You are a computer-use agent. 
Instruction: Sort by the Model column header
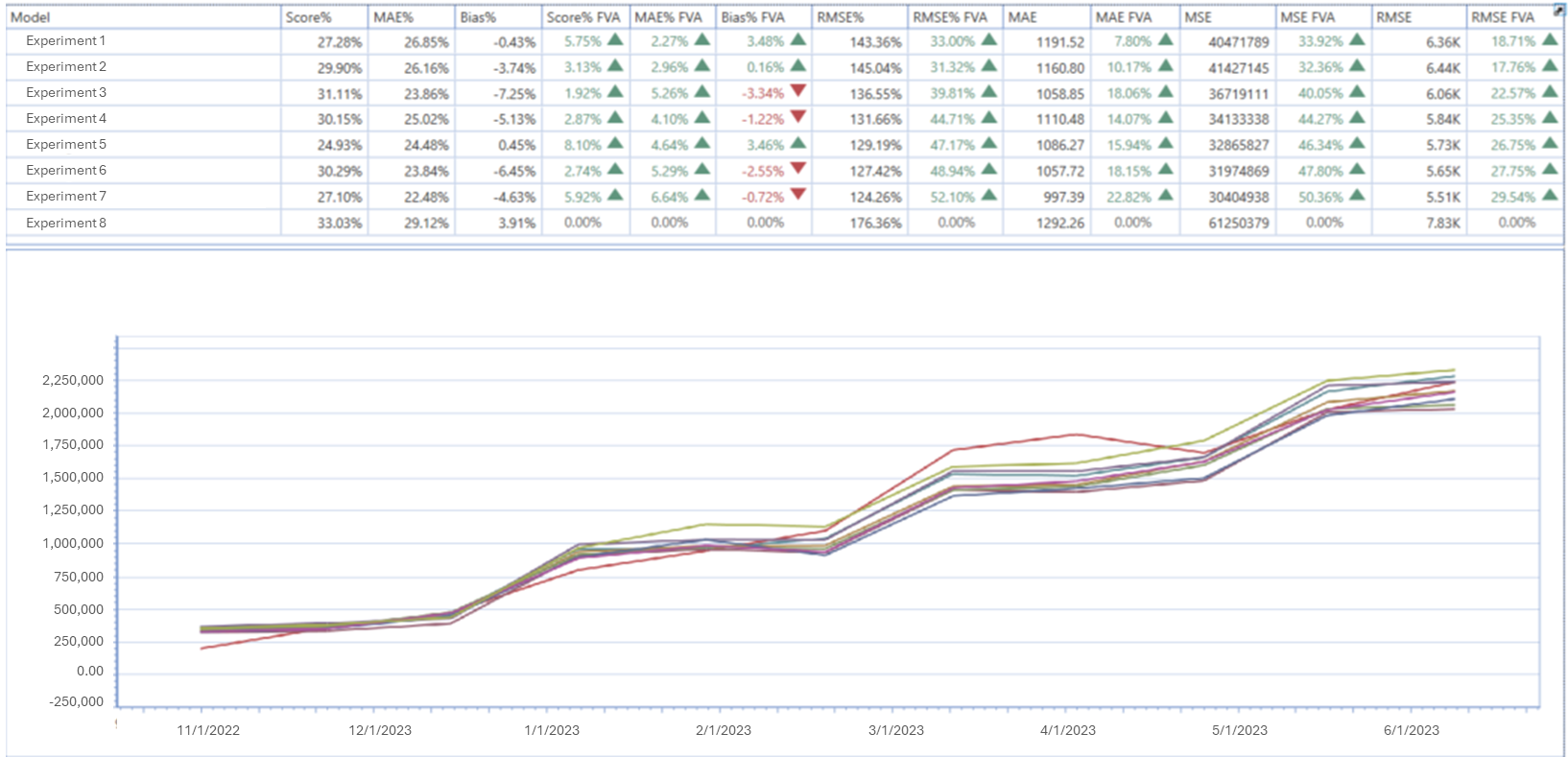[31, 17]
